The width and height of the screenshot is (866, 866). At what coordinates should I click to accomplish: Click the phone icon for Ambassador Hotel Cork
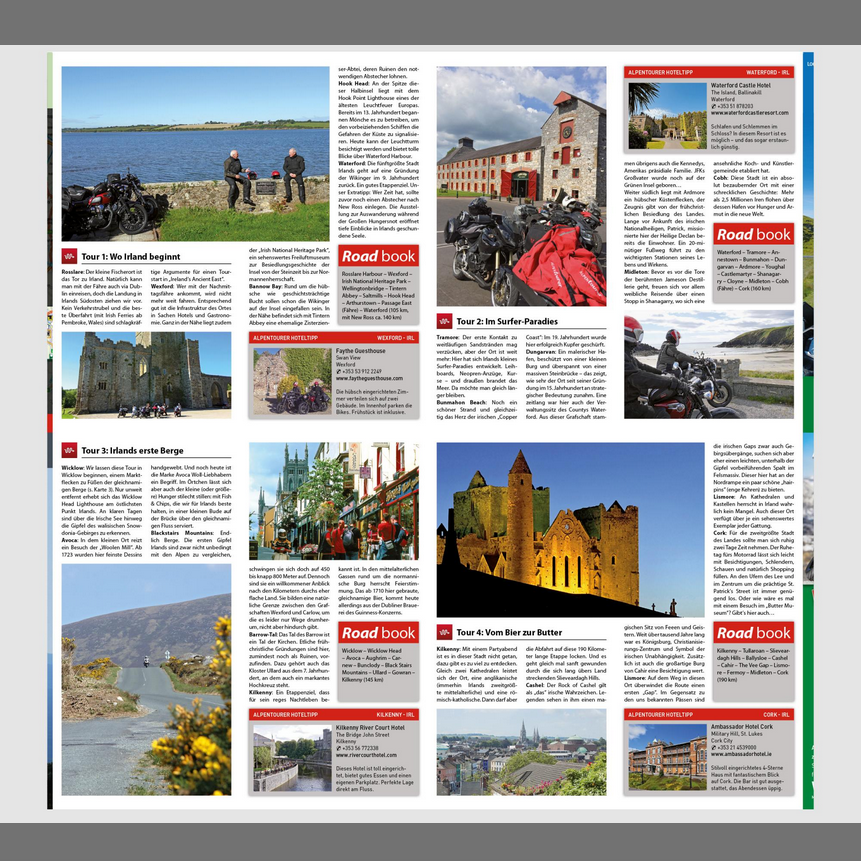tap(716, 747)
